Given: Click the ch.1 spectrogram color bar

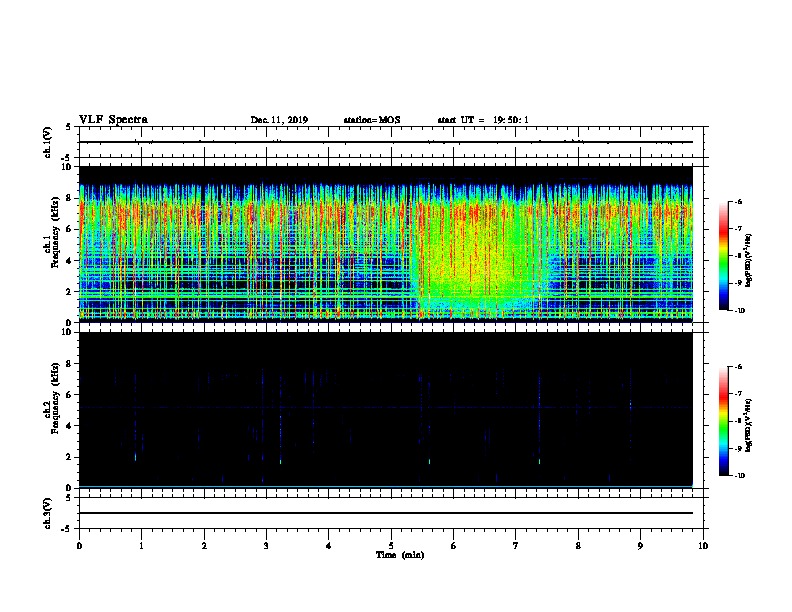Looking at the screenshot, I should (724, 256).
